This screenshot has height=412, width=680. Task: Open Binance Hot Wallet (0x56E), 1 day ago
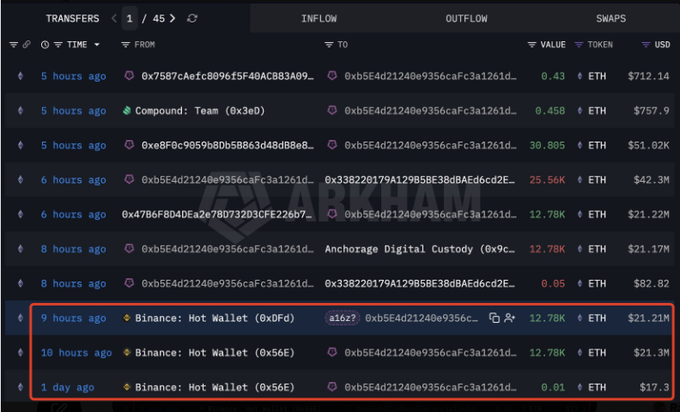point(215,387)
